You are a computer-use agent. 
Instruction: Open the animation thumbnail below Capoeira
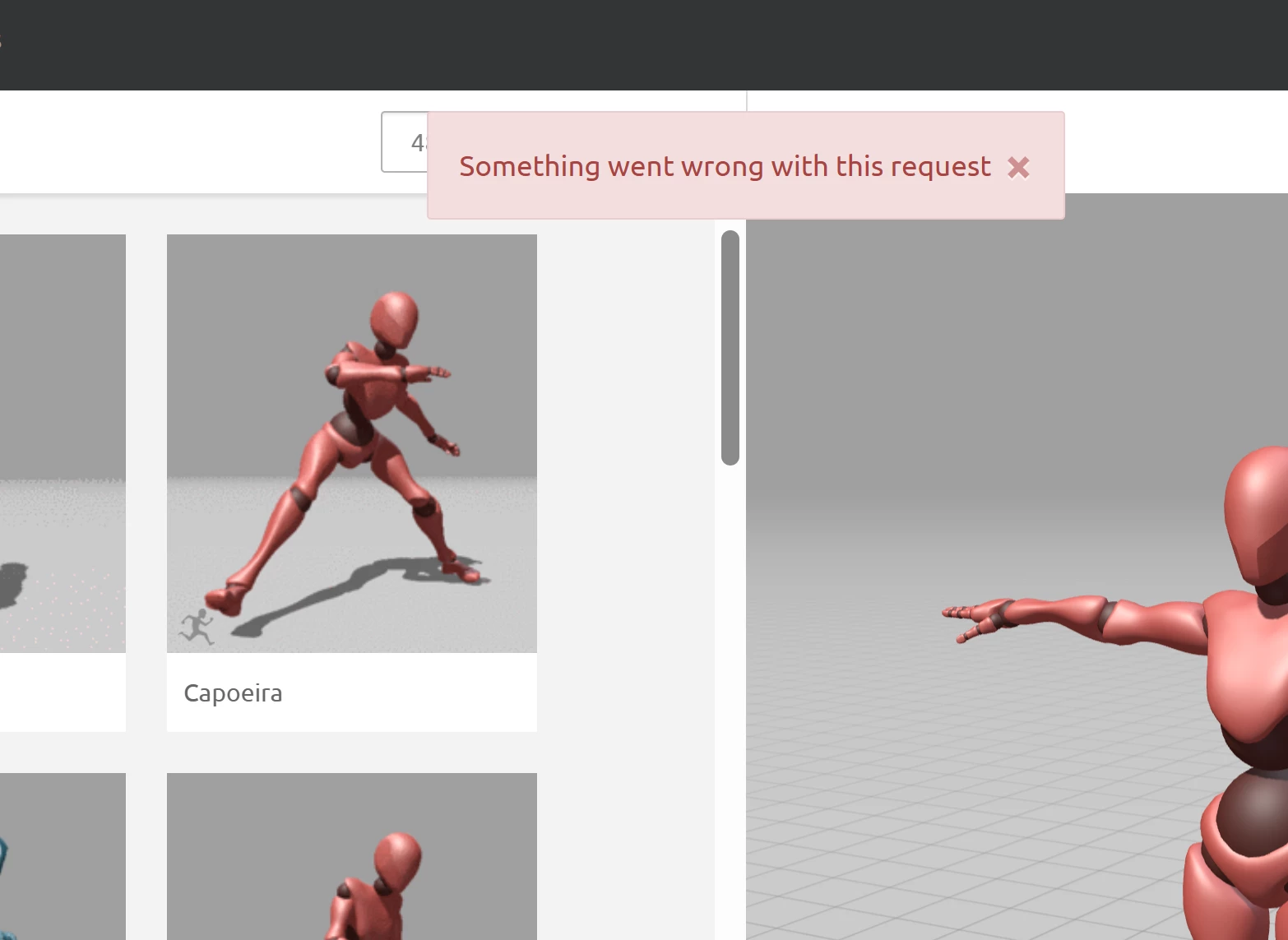[352, 856]
